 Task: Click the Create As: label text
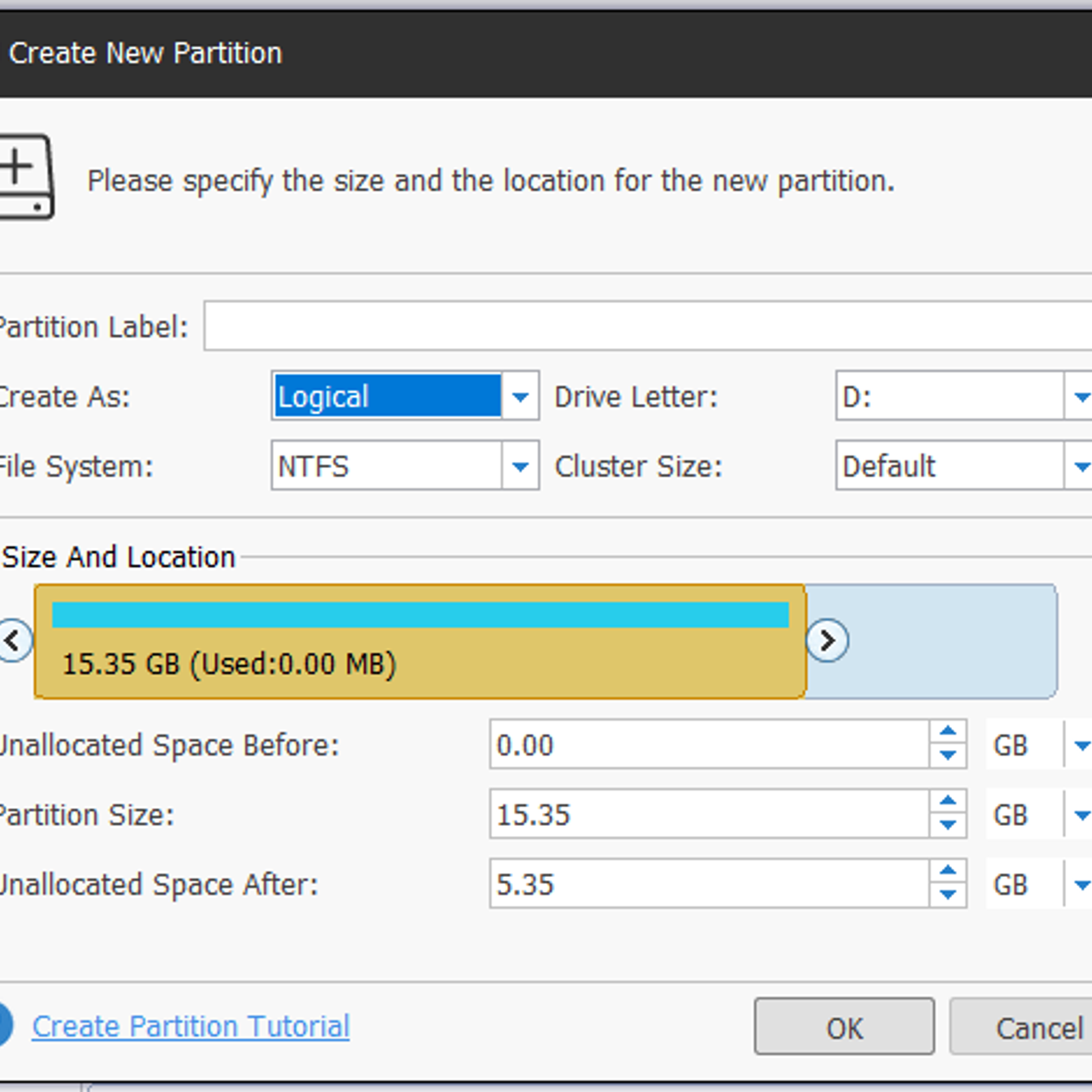coord(65,397)
